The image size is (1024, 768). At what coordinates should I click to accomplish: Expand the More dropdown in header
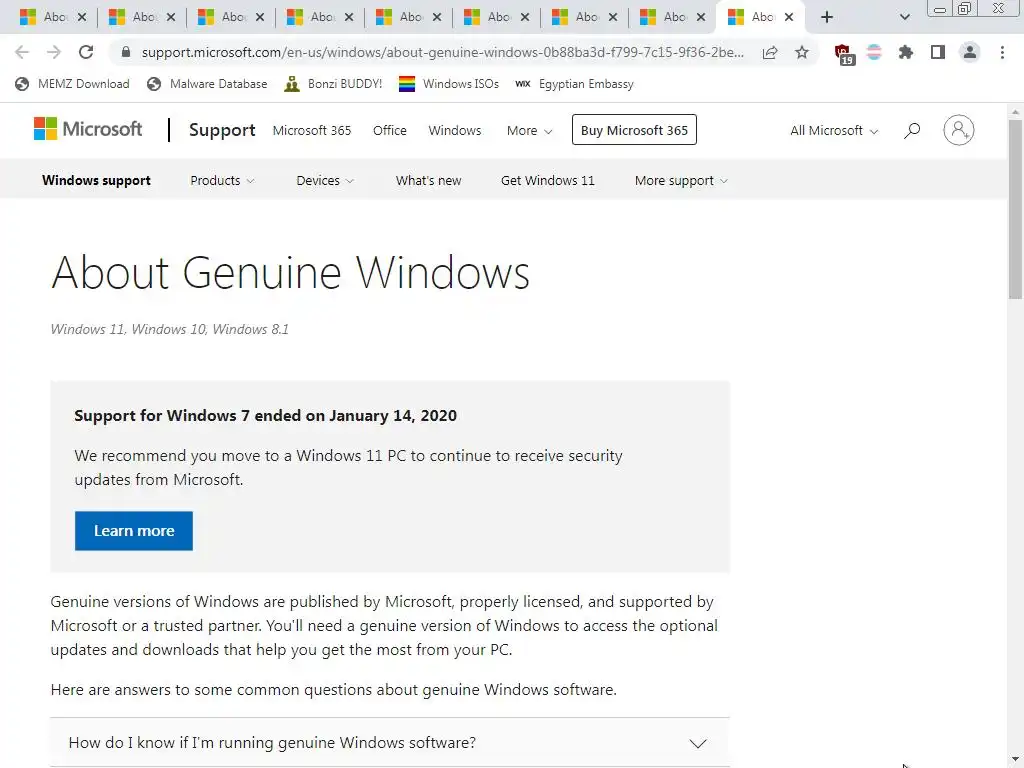click(x=530, y=131)
